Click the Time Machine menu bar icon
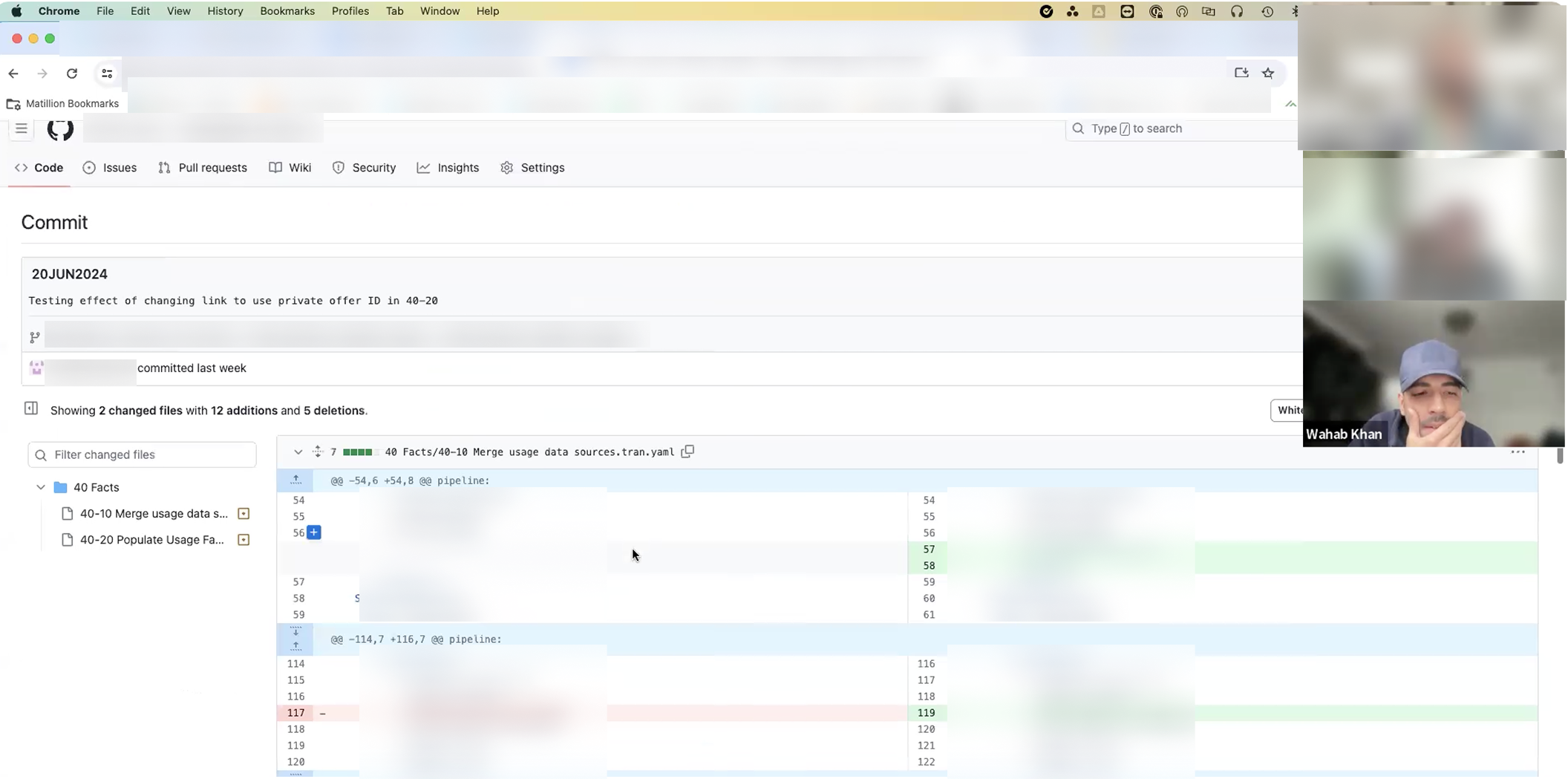This screenshot has height=779, width=1568. pos(1267,11)
